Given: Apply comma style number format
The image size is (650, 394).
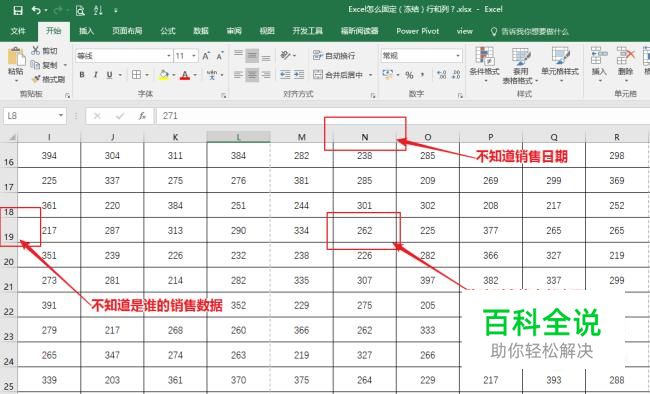Looking at the screenshot, I should [422, 75].
